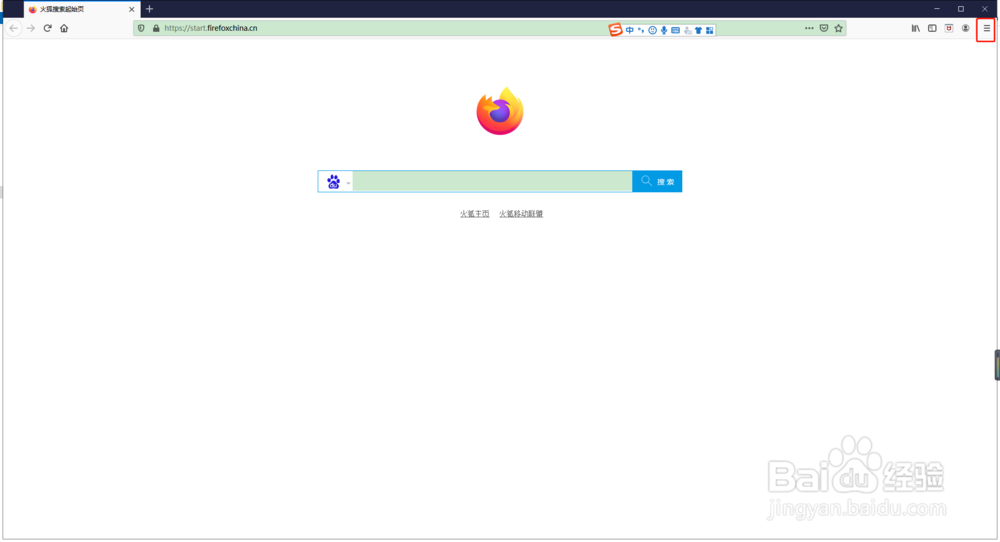The height and width of the screenshot is (542, 1000).
Task: Click Sogou voice input microphone
Action: (x=664, y=30)
